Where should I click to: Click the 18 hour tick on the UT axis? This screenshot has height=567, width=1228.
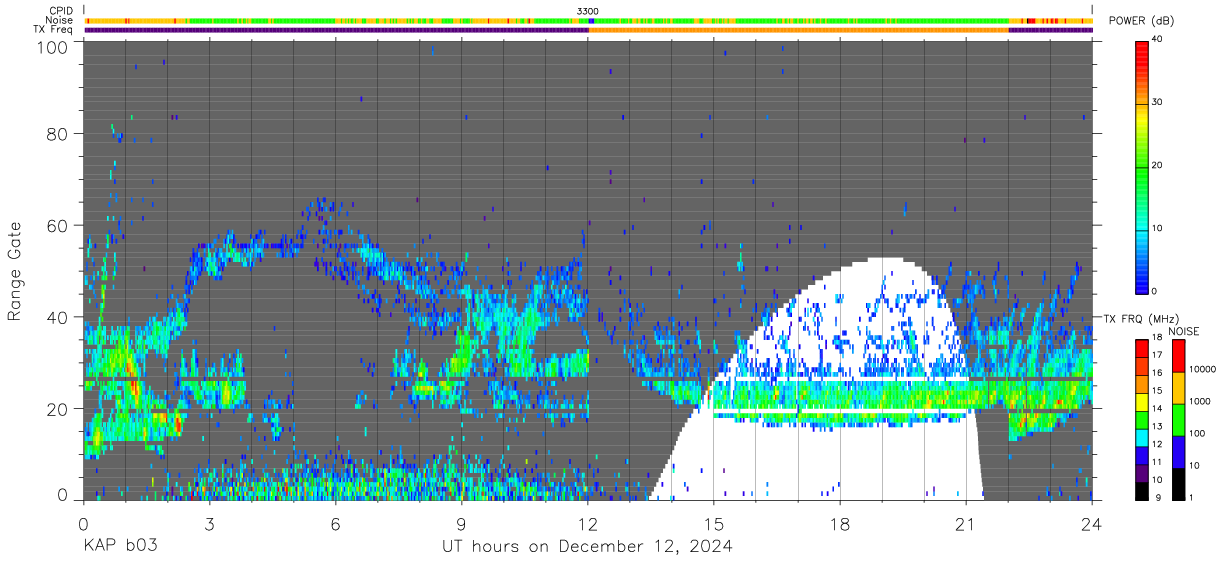840,523
